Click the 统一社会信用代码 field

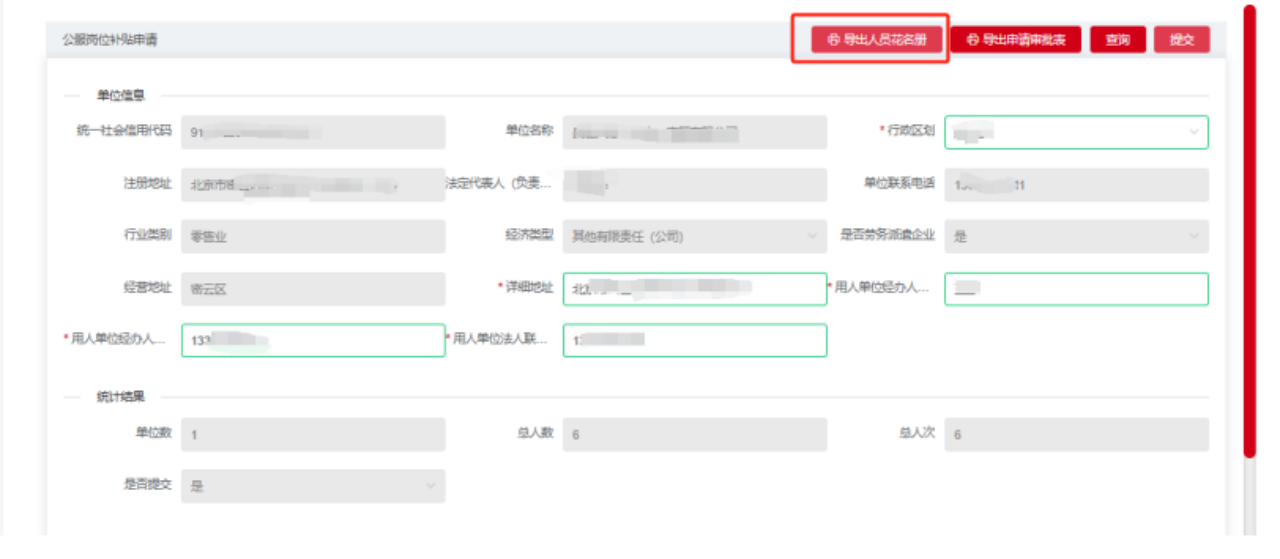[312, 132]
